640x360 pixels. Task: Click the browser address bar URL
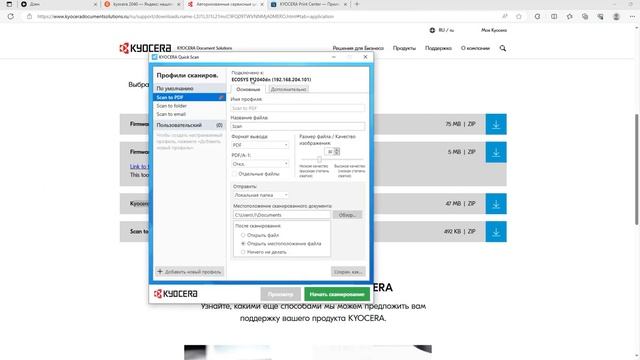pyautogui.click(x=185, y=16)
